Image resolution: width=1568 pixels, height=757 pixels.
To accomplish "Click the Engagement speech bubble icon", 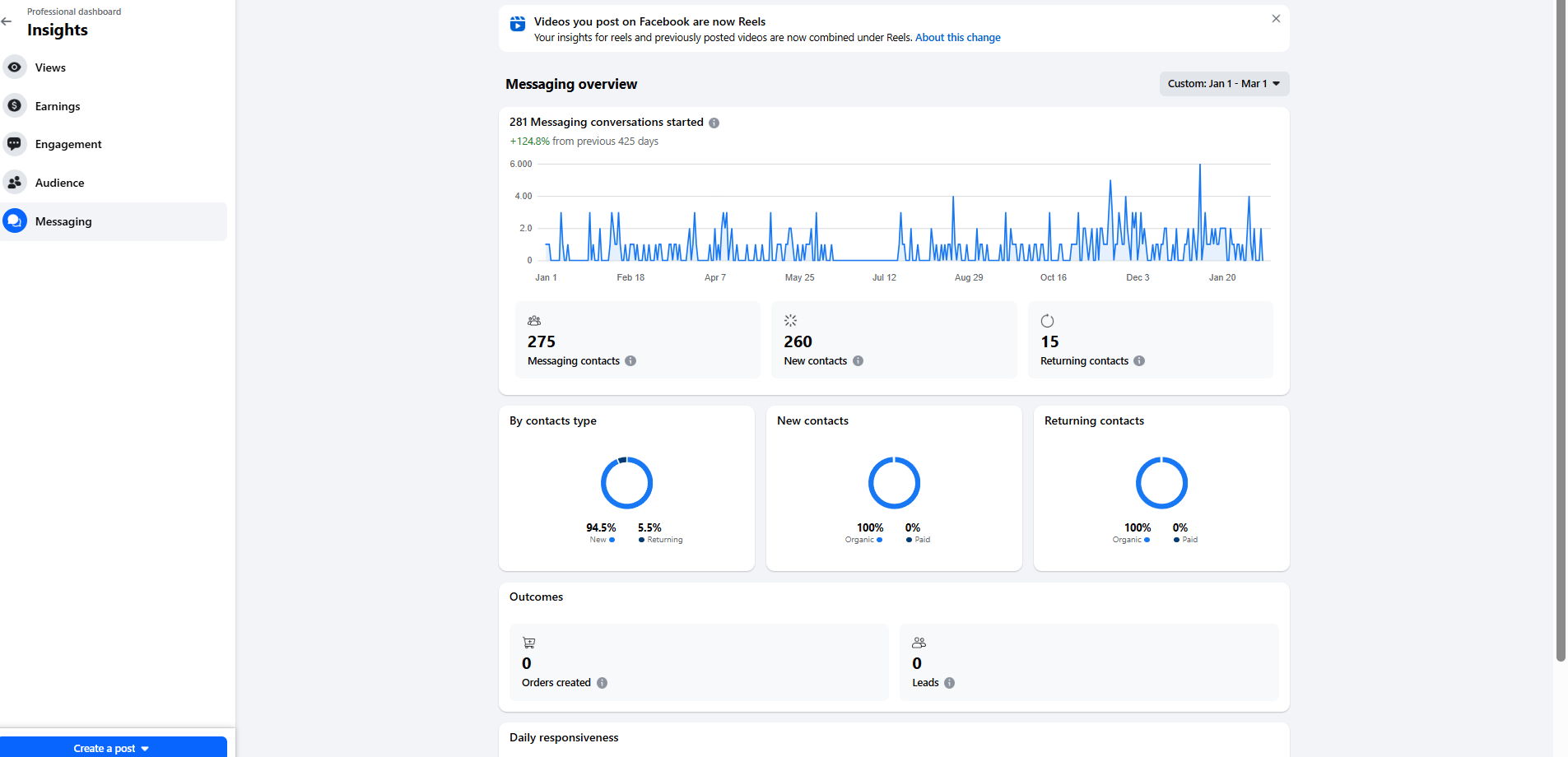I will 15,144.
